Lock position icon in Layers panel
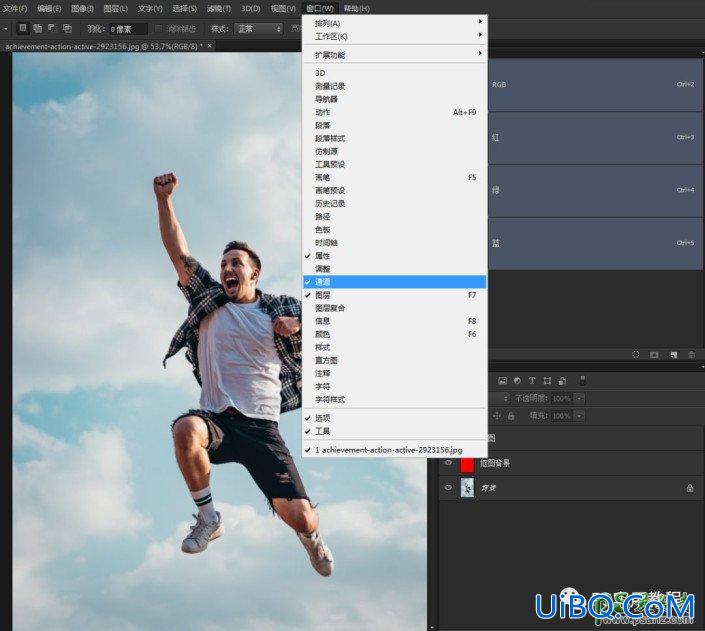The height and width of the screenshot is (631, 705). point(497,416)
